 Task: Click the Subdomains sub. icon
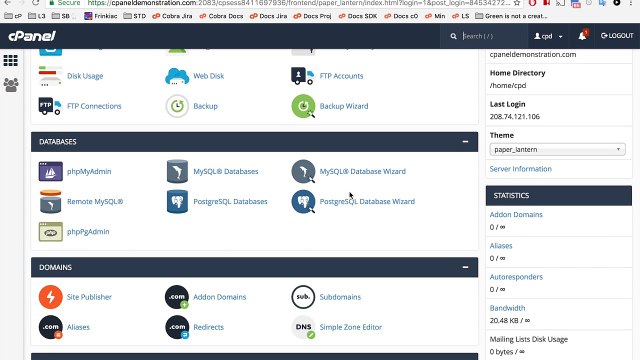303,297
